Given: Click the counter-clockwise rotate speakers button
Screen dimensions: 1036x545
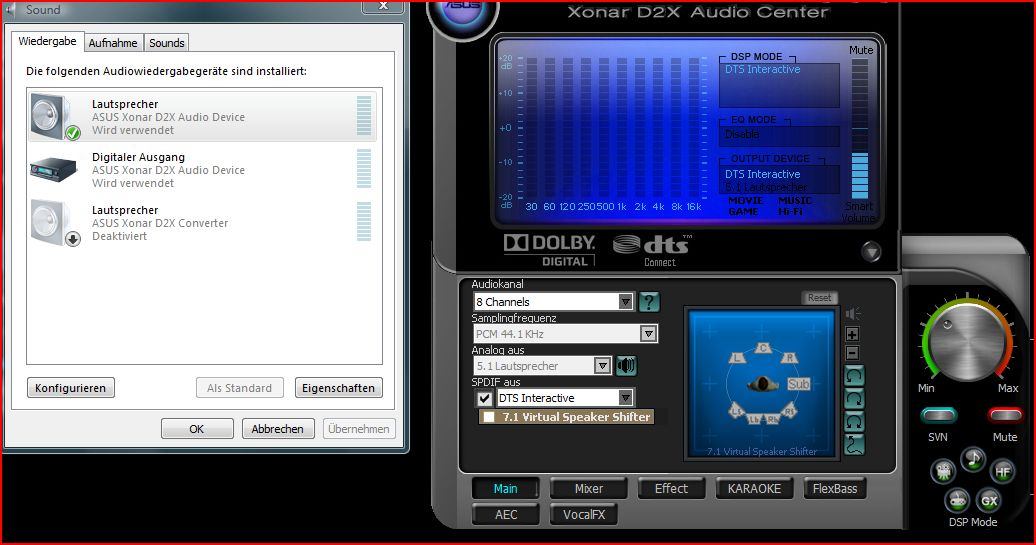Looking at the screenshot, I should 854,377.
